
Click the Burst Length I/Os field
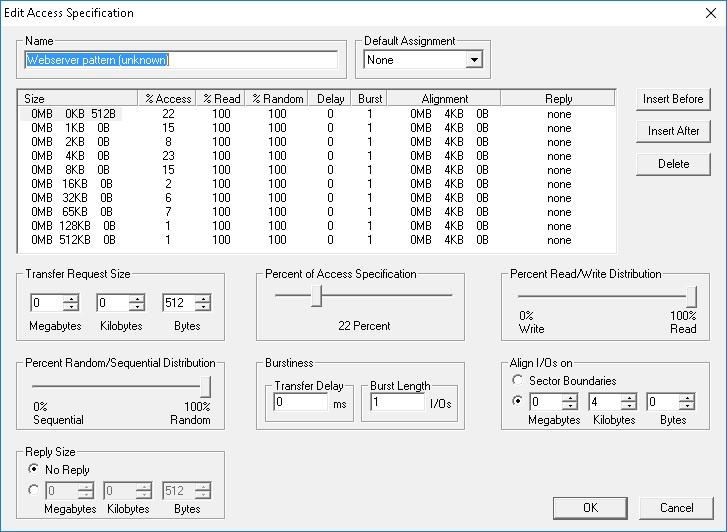[x=397, y=402]
